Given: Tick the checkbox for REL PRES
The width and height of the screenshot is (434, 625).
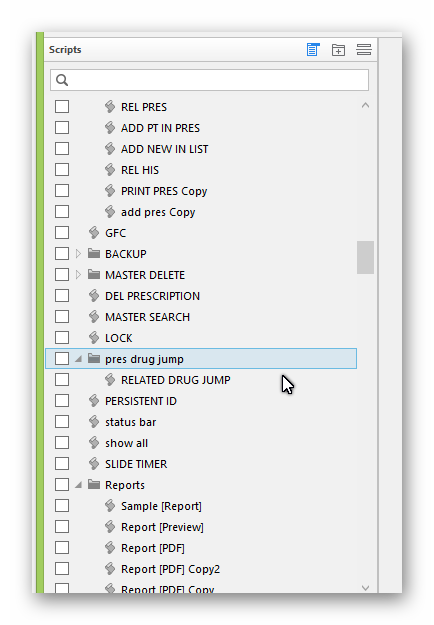Looking at the screenshot, I should (x=62, y=107).
